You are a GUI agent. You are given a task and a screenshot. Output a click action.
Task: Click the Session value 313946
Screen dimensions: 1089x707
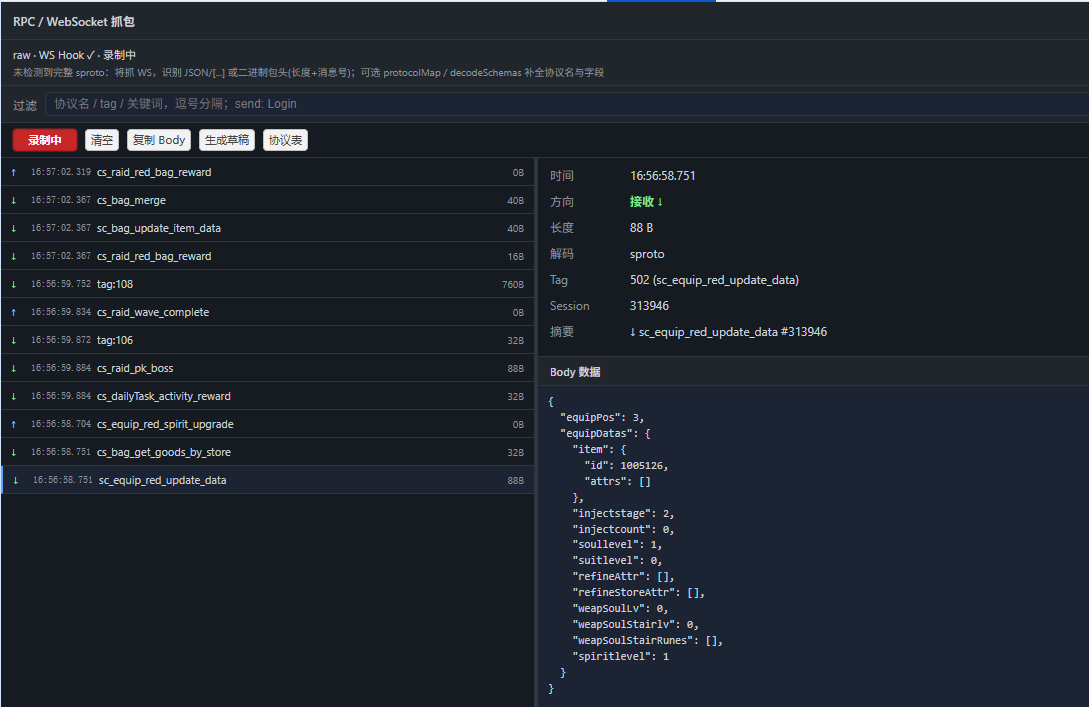pyautogui.click(x=649, y=306)
